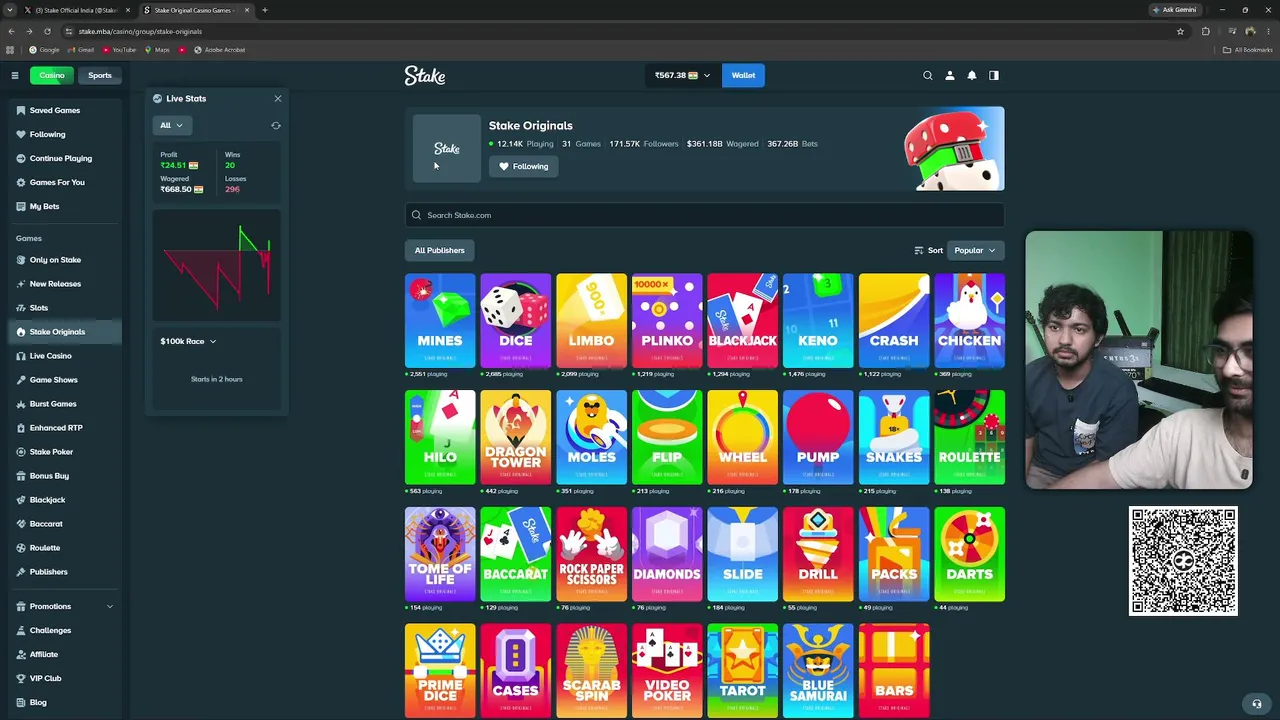Viewport: 1280px width, 720px height.
Task: Go to Stake home via logo
Action: point(425,75)
